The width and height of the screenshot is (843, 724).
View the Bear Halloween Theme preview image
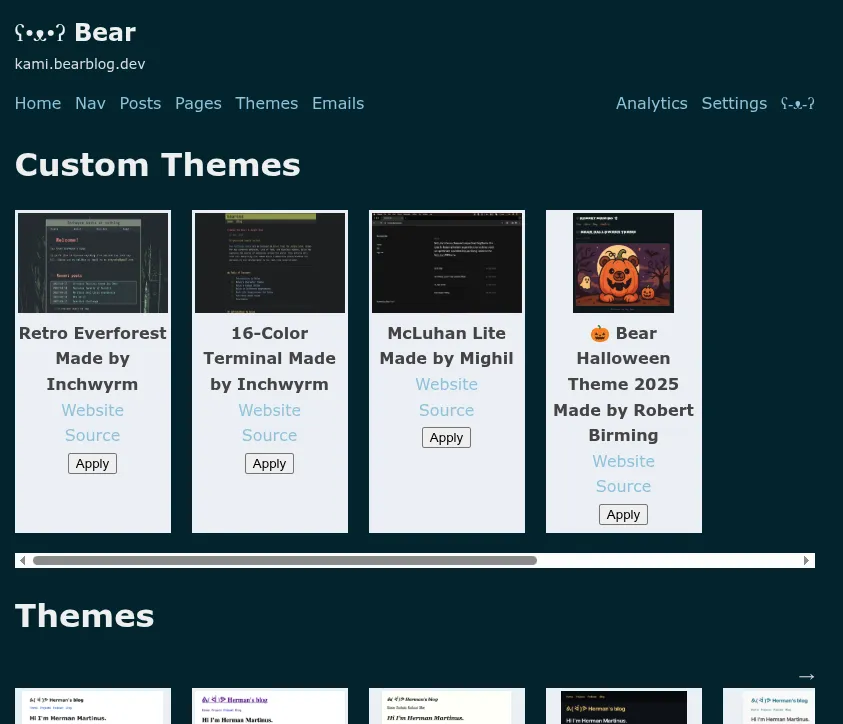tap(623, 262)
